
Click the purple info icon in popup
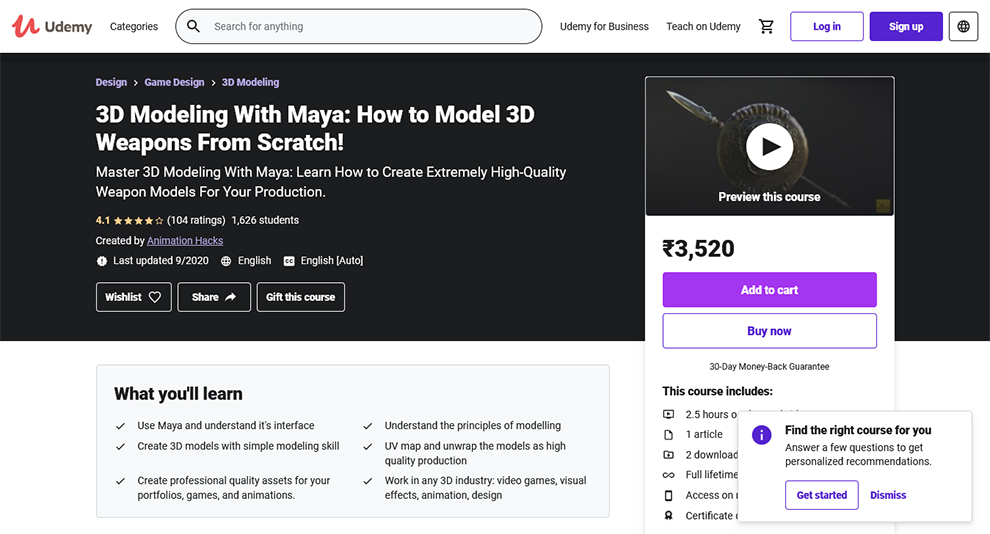pyautogui.click(x=761, y=434)
